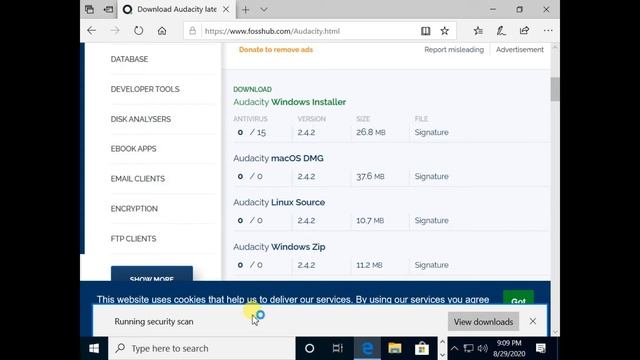Download Audacity Windows Zip
Screen dimensions: 640x360
279,247
